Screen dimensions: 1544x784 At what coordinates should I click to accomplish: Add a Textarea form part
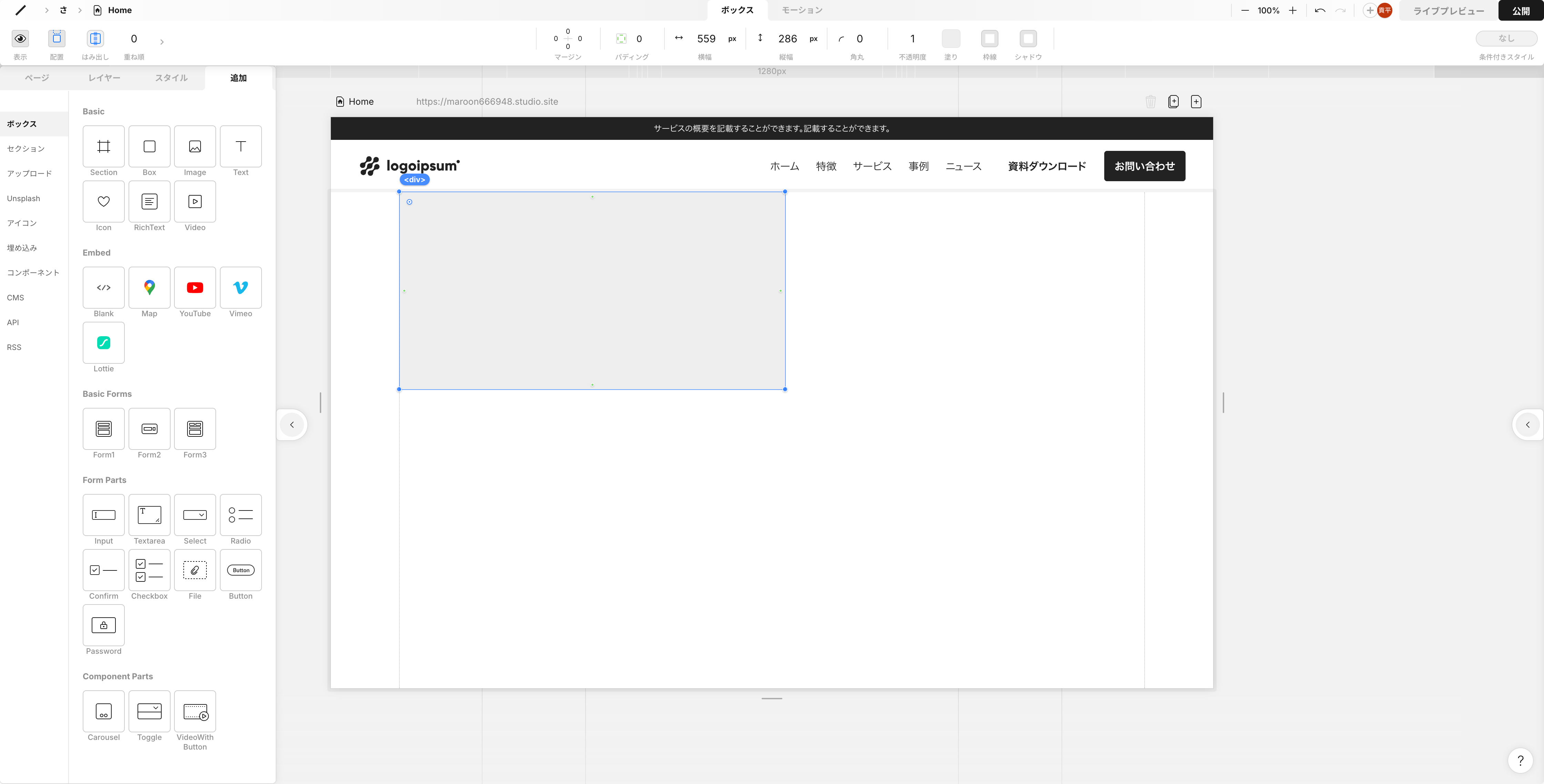tap(149, 515)
